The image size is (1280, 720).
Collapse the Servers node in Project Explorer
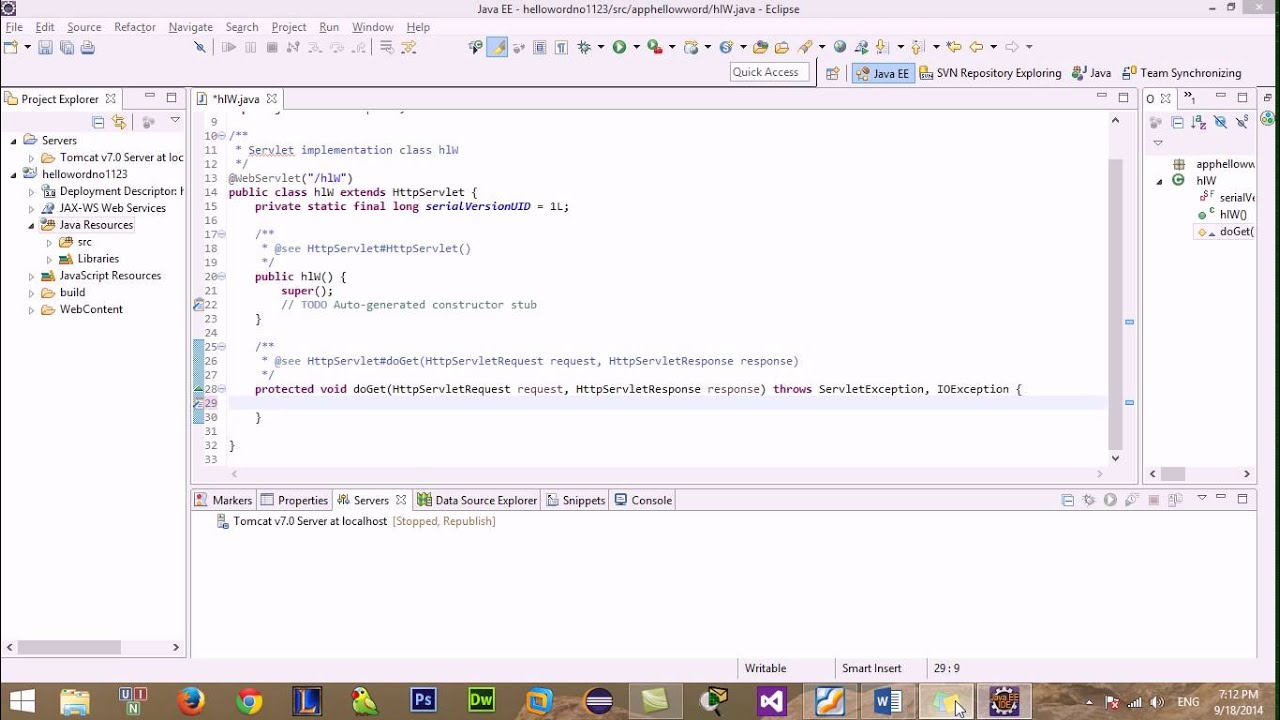coord(14,141)
